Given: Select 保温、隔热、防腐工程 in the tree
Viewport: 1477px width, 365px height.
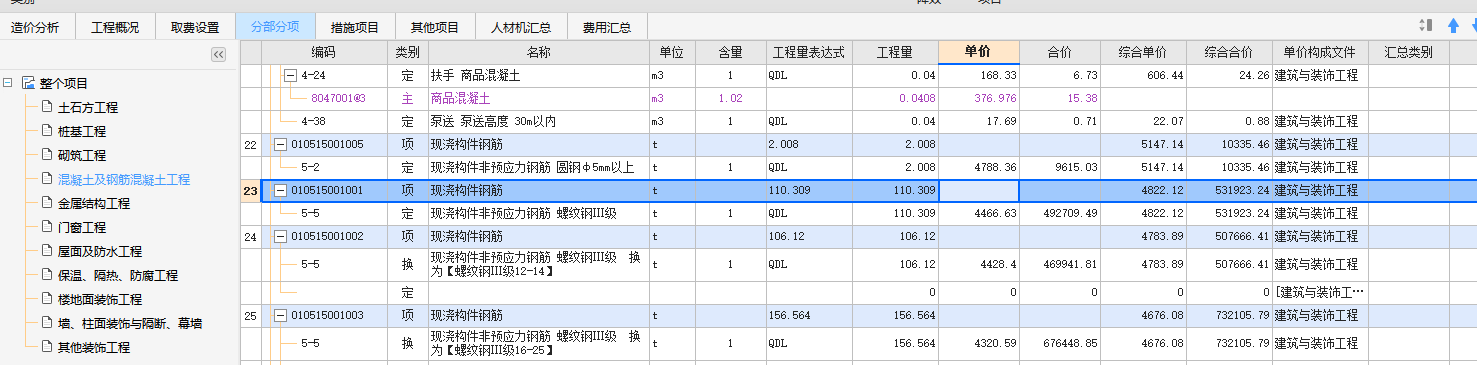Looking at the screenshot, I should click(118, 276).
